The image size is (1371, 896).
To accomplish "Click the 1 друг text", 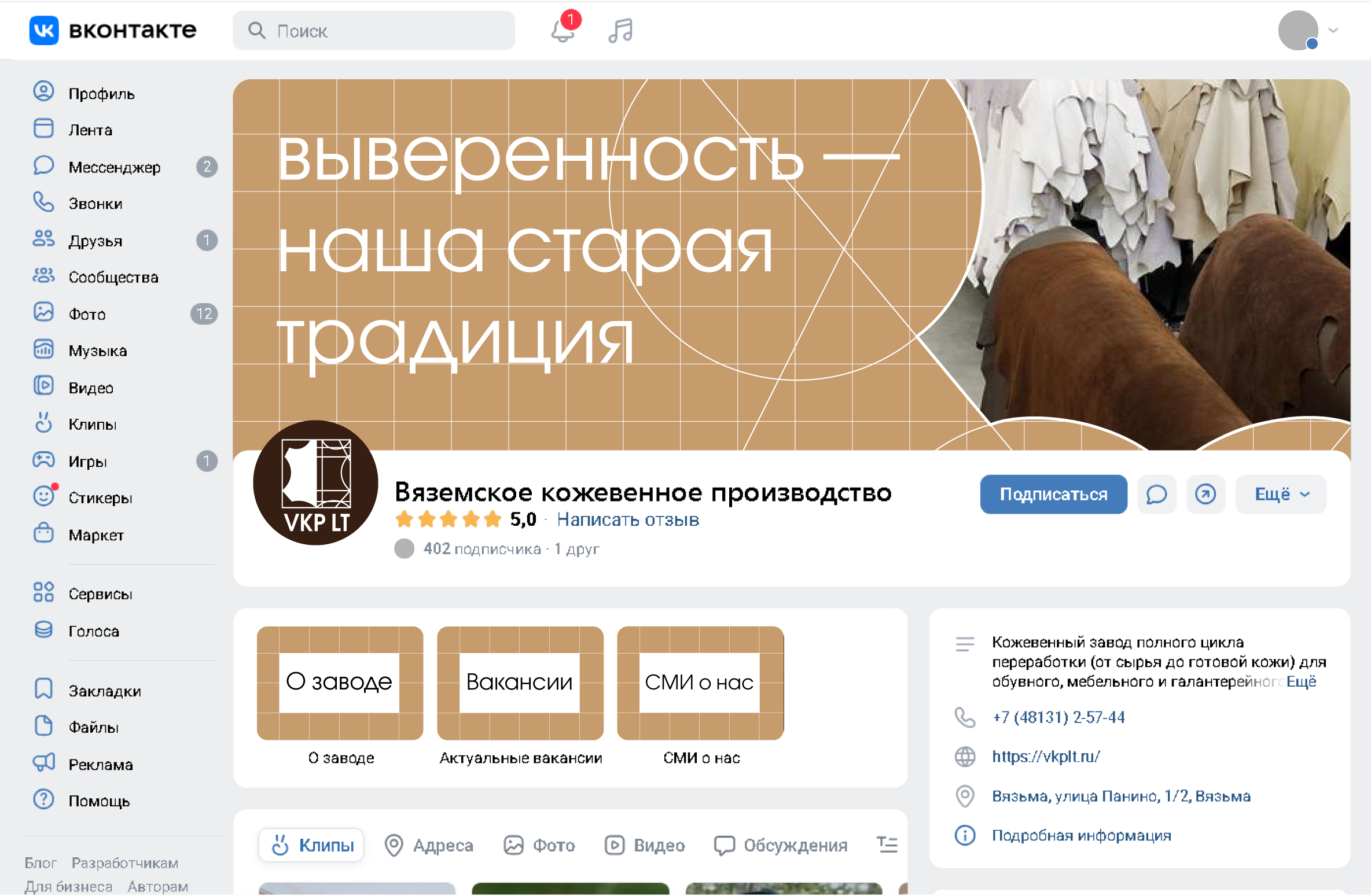I will tap(577, 548).
